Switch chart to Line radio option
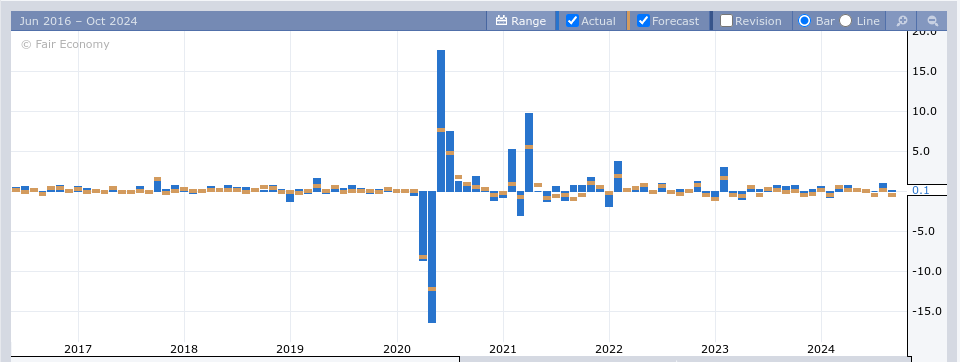 (846, 20)
